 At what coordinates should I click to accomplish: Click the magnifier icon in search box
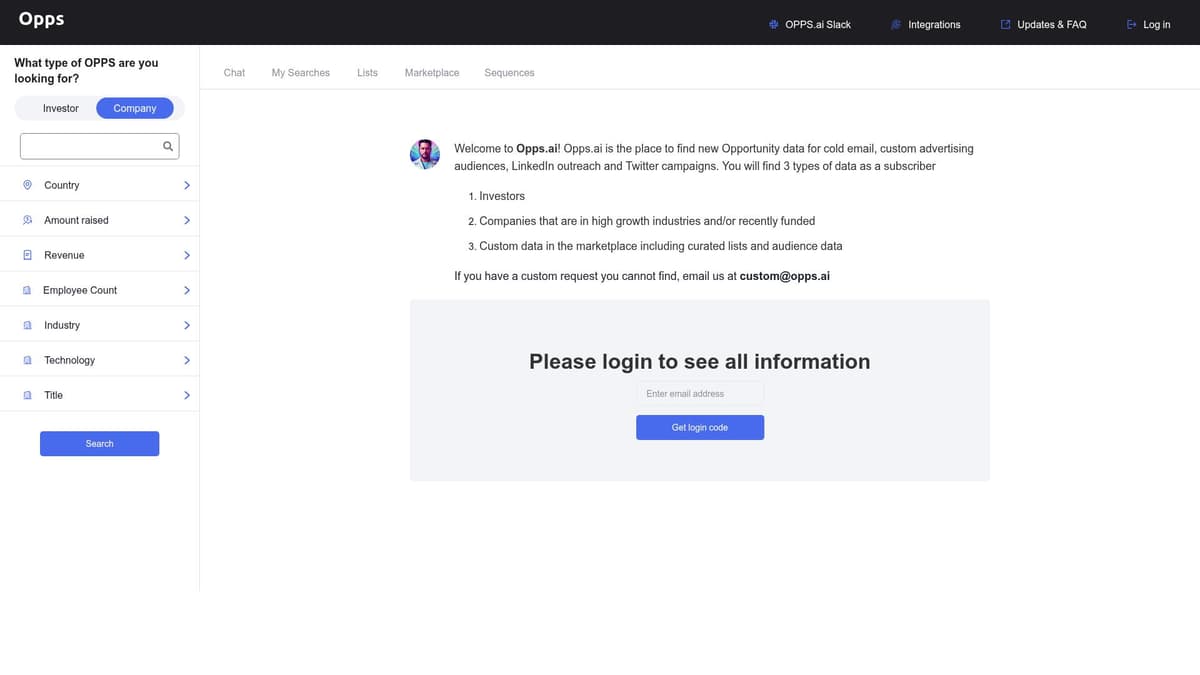click(168, 147)
